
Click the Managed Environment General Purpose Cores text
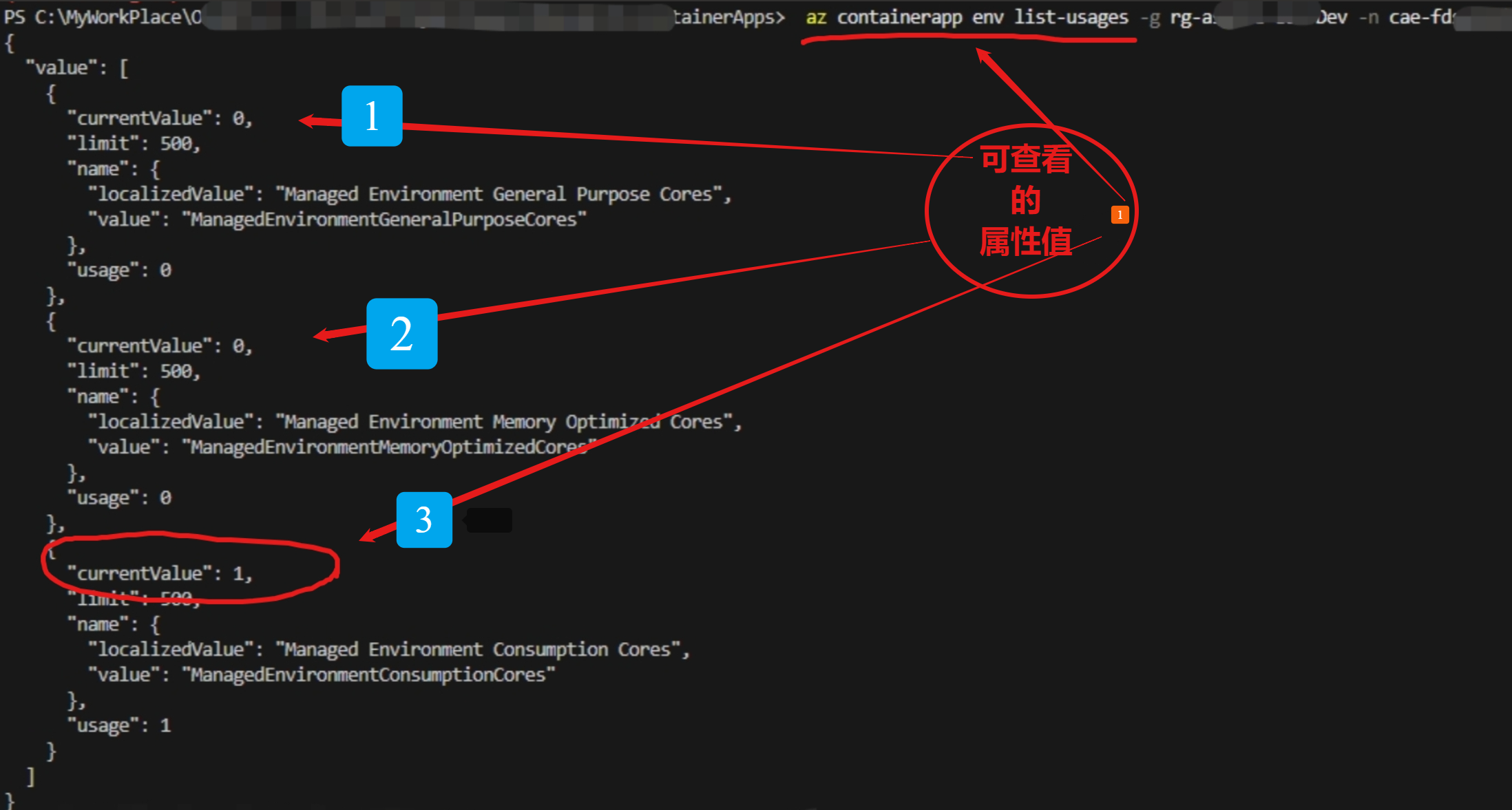[x=498, y=195]
